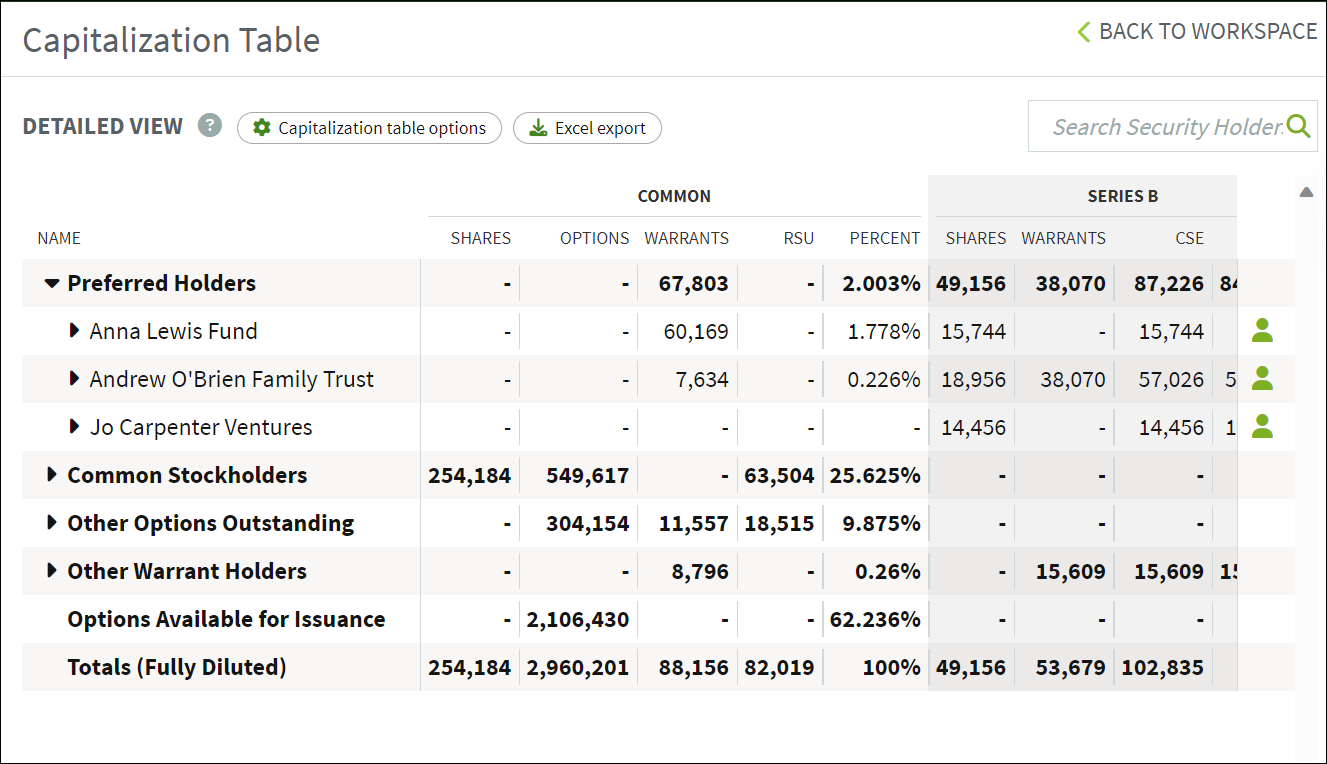Expand Jo Carpenter Ventures row
The width and height of the screenshot is (1327, 764).
click(74, 426)
